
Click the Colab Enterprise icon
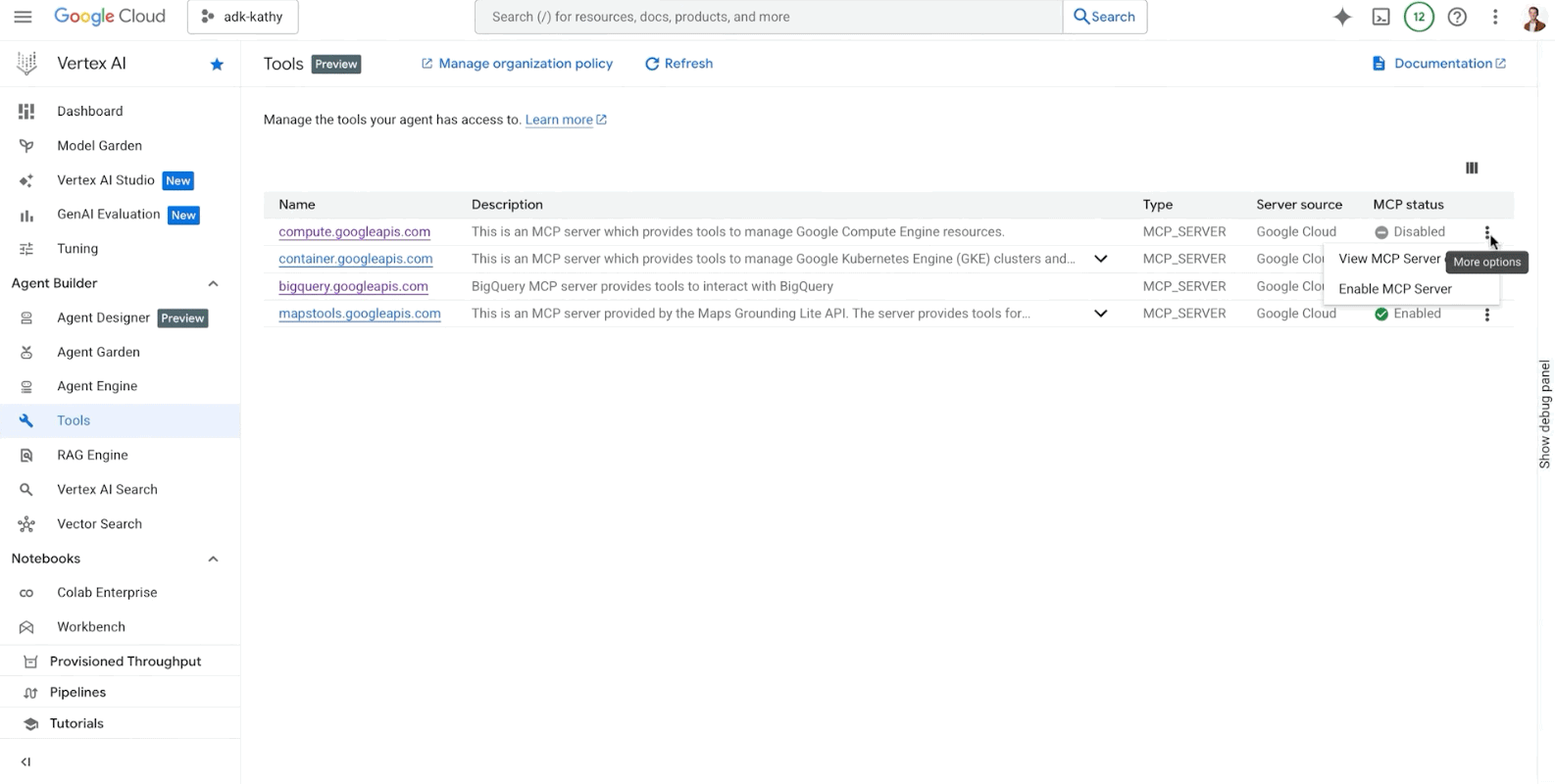26,593
